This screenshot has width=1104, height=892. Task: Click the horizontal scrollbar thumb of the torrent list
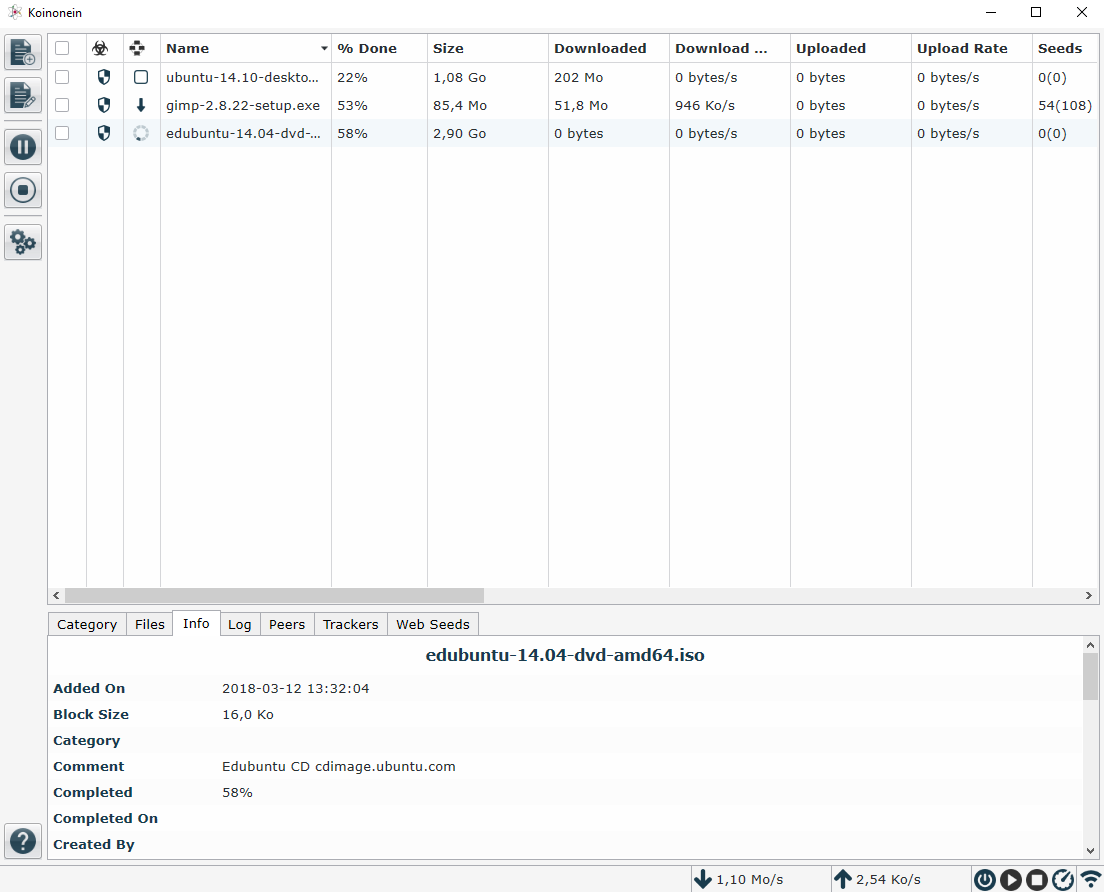pos(274,596)
